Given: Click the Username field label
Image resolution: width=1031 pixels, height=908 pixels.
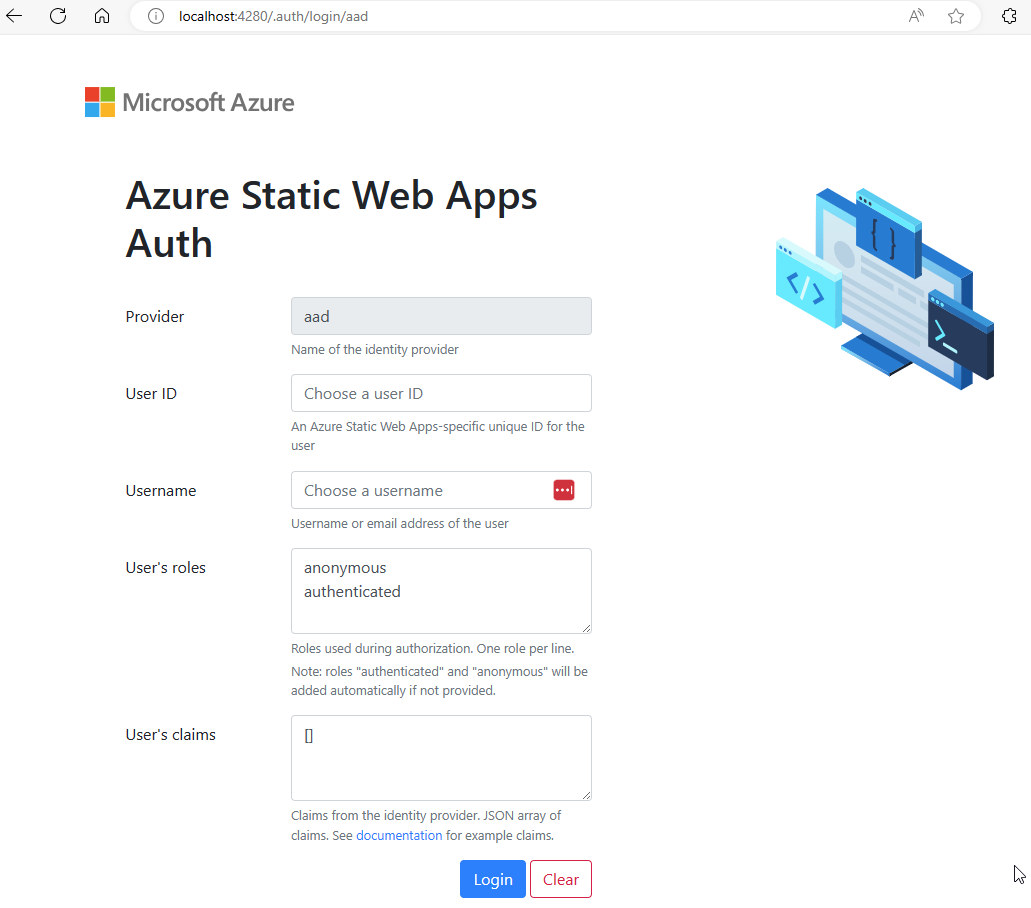Looking at the screenshot, I should 160,490.
